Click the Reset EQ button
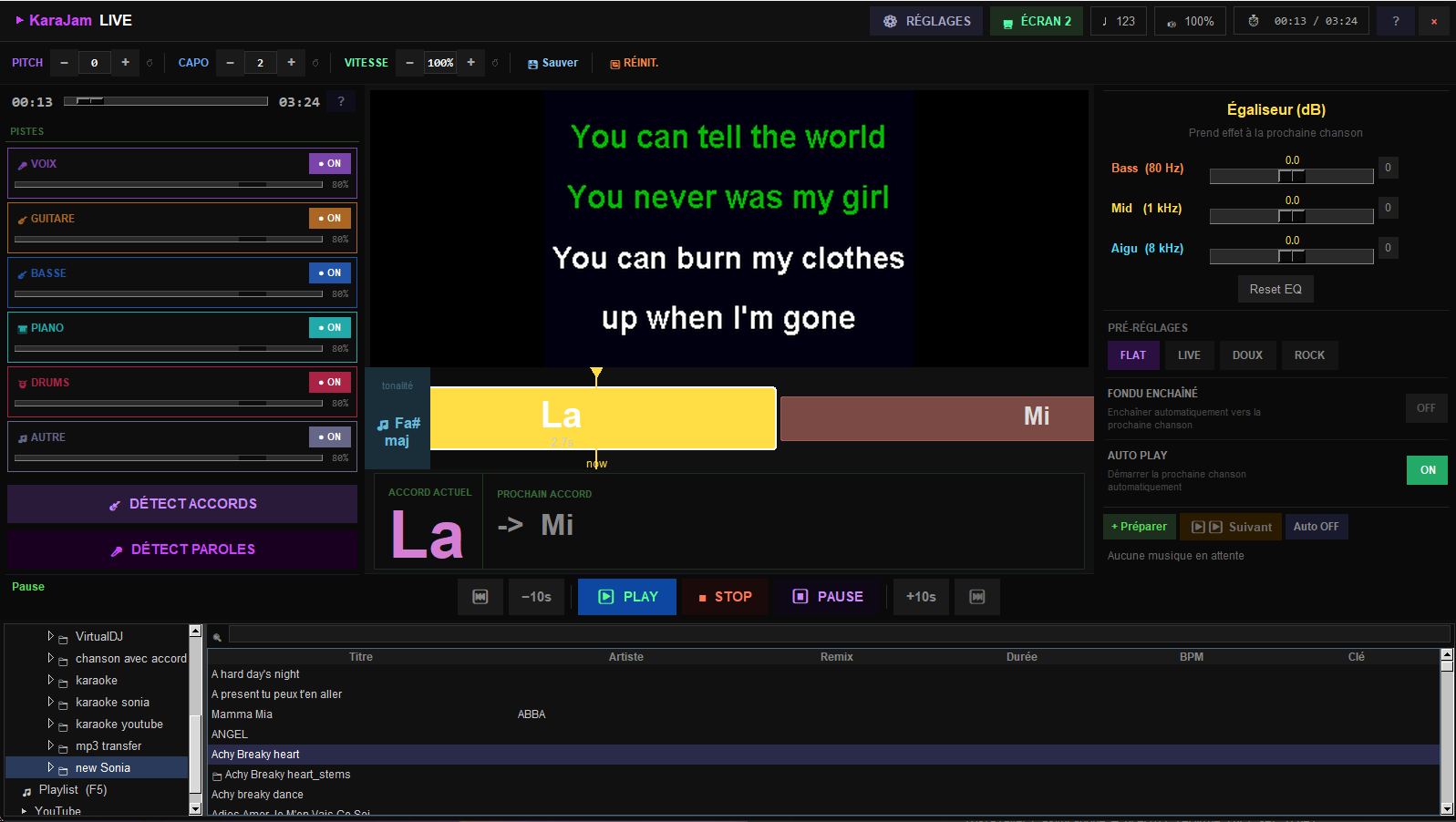Screen dimensions: 1456x822 click(x=1275, y=289)
